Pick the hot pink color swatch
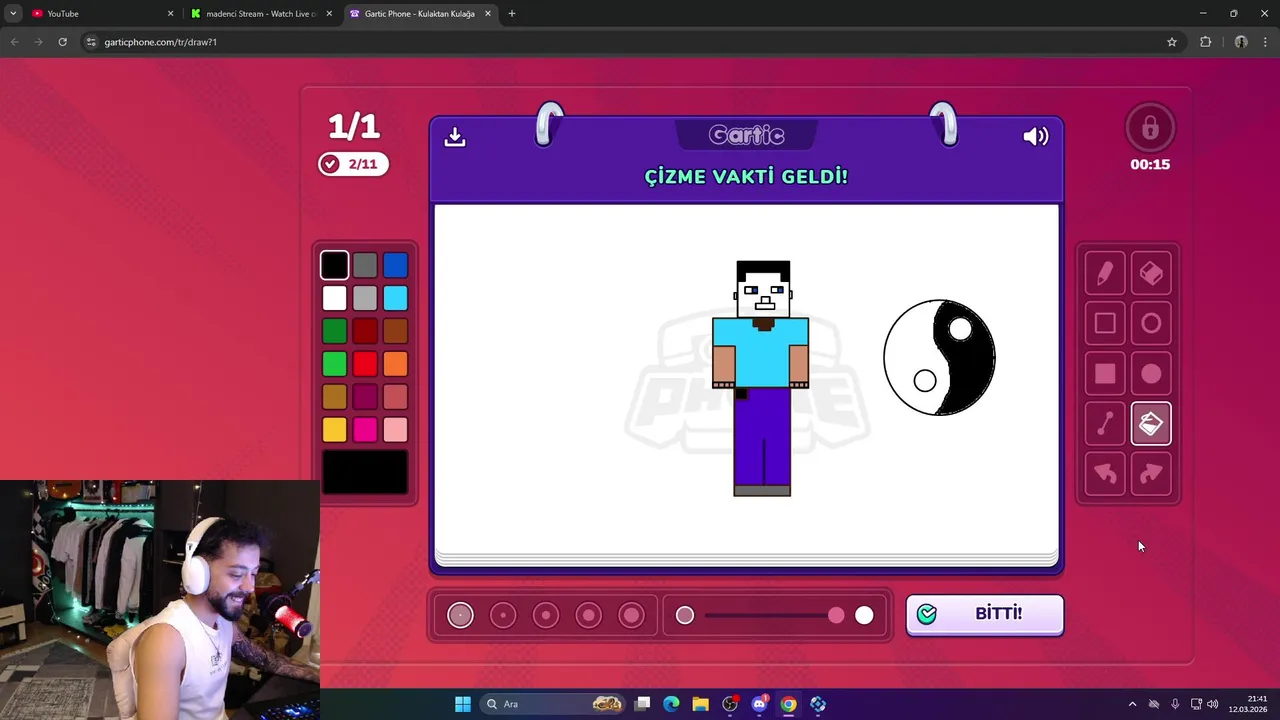This screenshot has width=1280, height=720. coord(365,430)
